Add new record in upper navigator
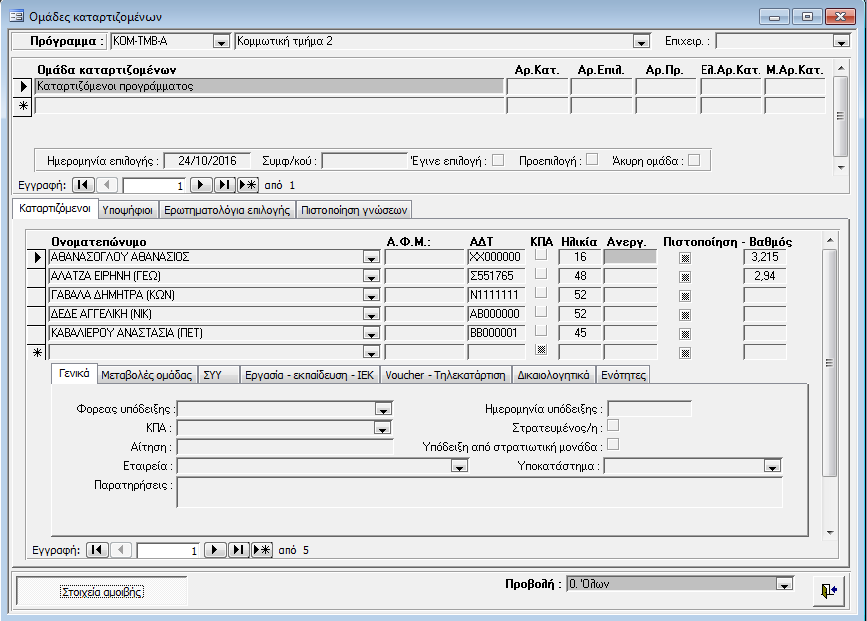The height and width of the screenshot is (621, 867). [248, 185]
